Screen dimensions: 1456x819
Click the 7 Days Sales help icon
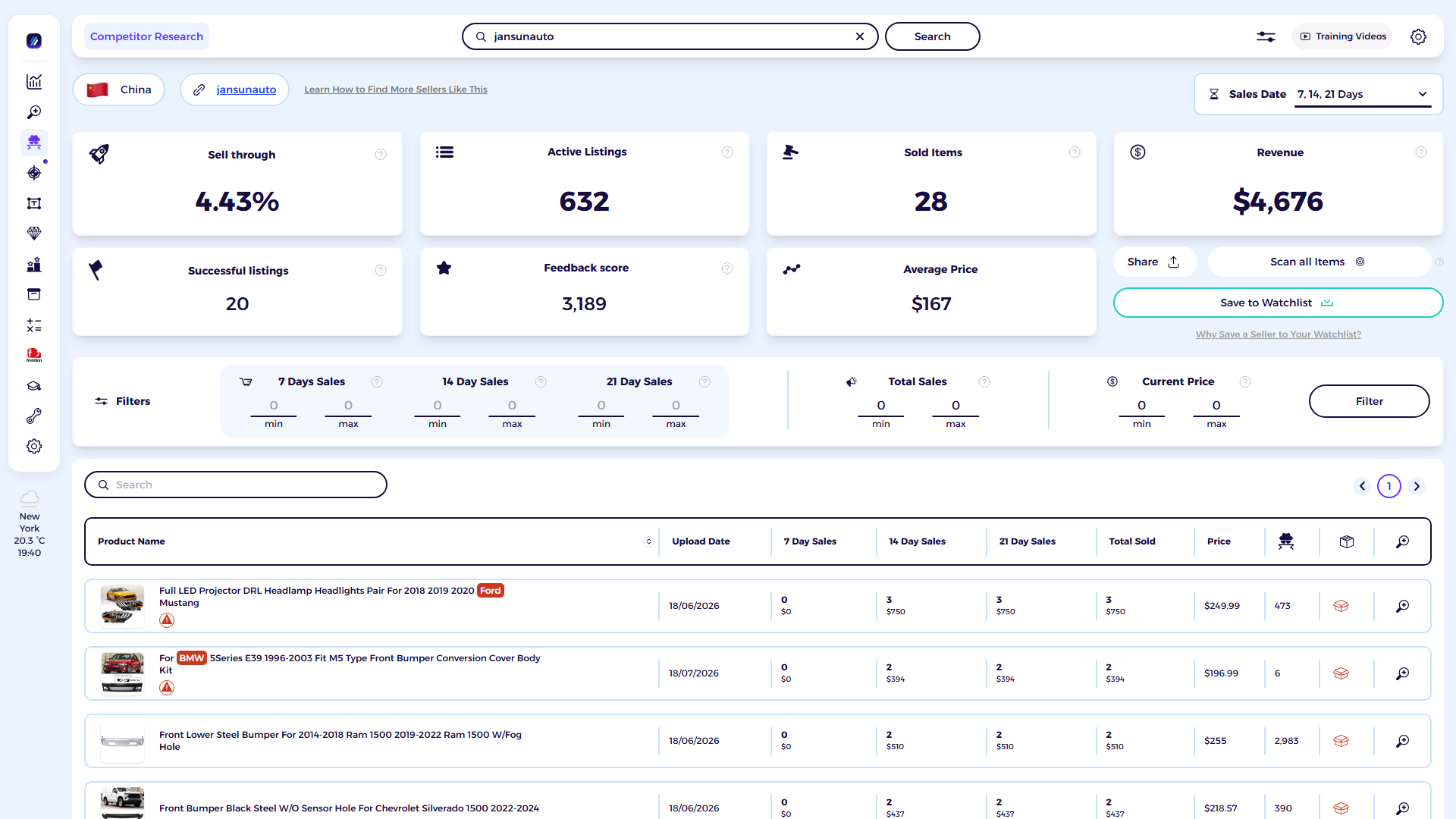(377, 382)
